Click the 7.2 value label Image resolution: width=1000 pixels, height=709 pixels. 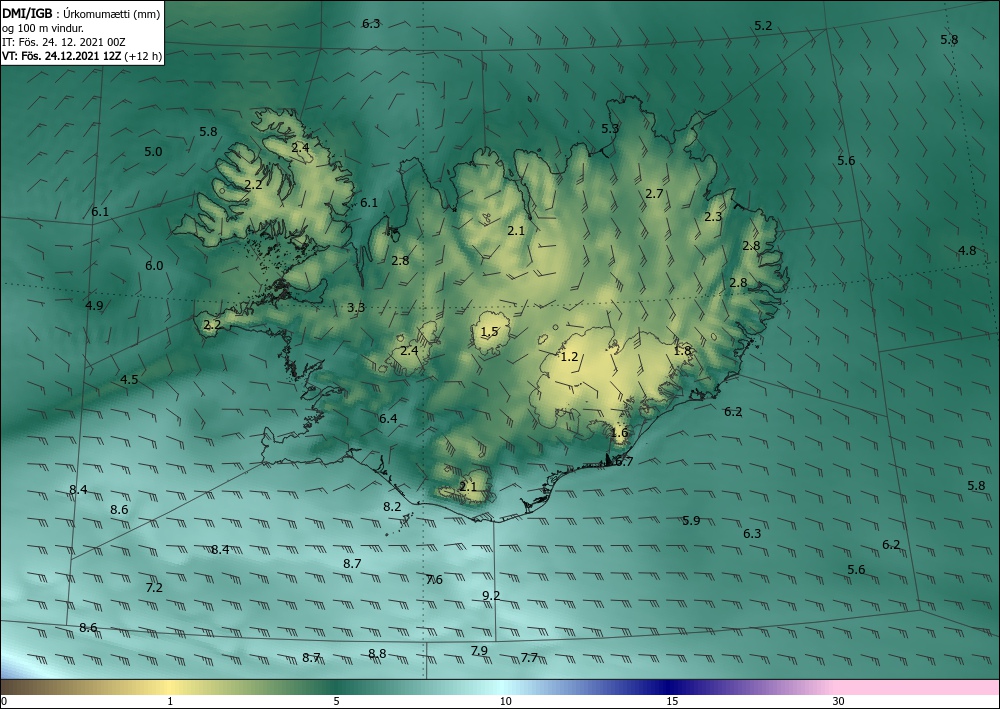pos(154,588)
